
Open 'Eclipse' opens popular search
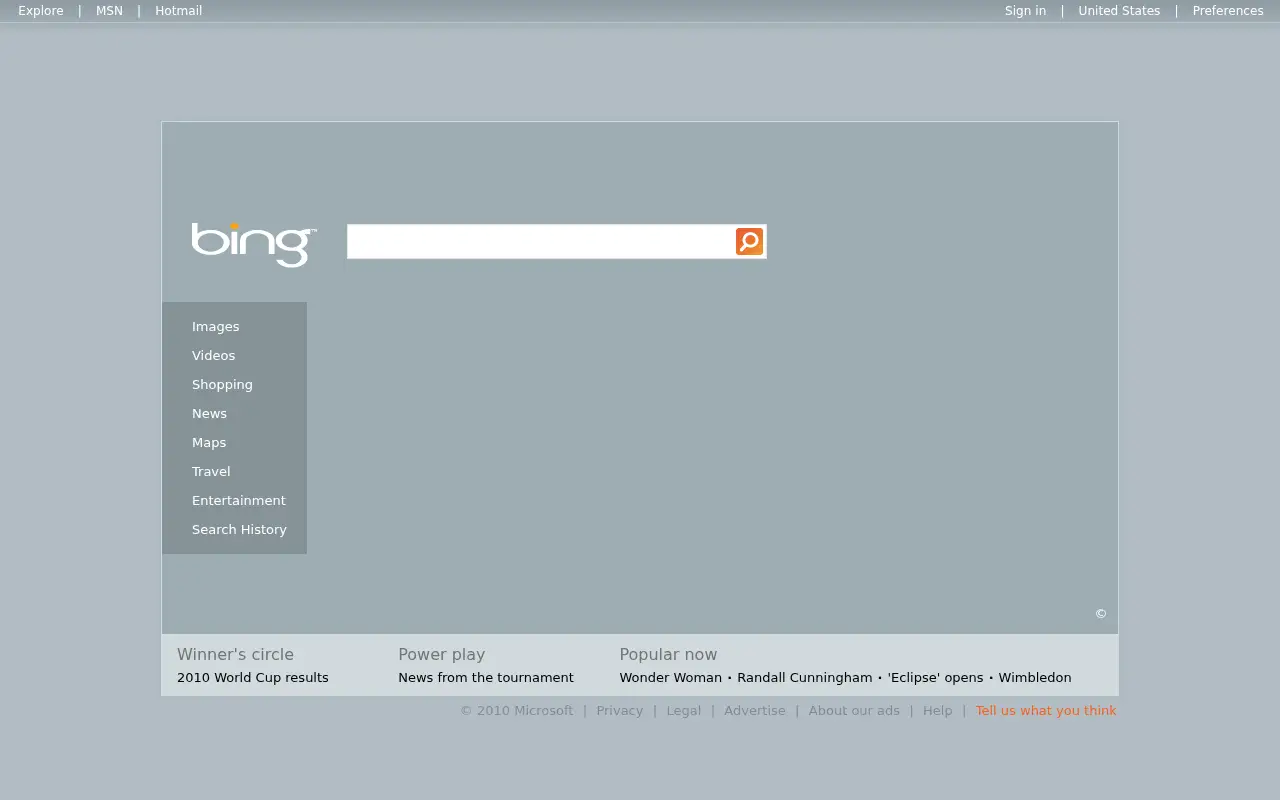935,677
